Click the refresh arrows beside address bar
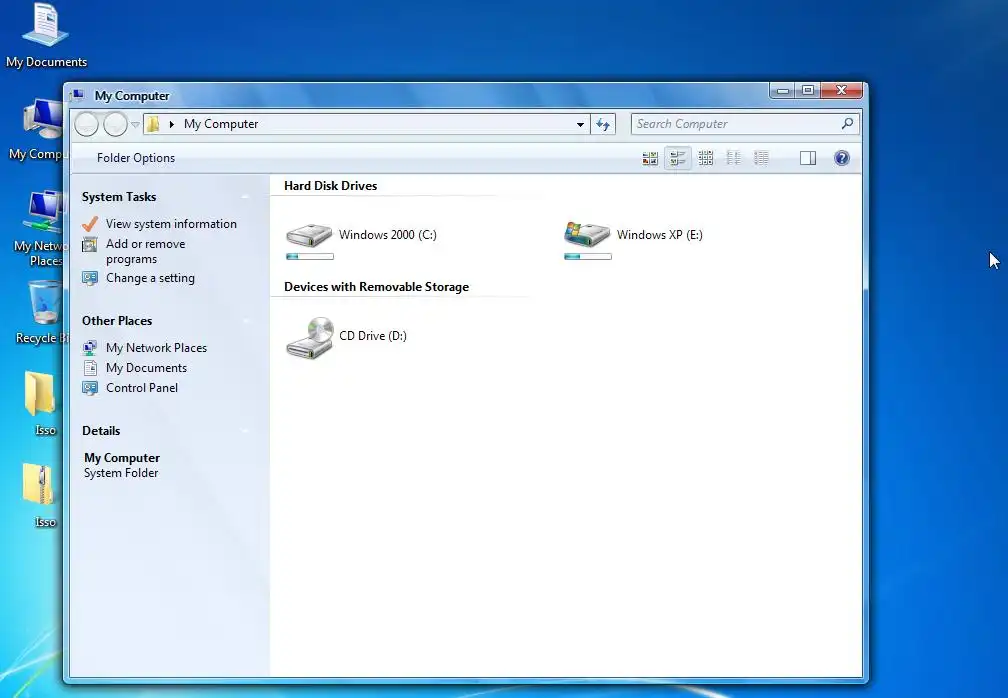This screenshot has height=698, width=1008. 603,124
